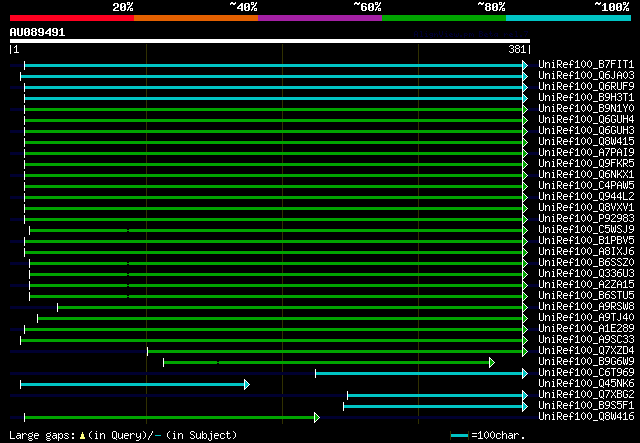Open hit UniRef100_B7FIT1

click(x=586, y=65)
